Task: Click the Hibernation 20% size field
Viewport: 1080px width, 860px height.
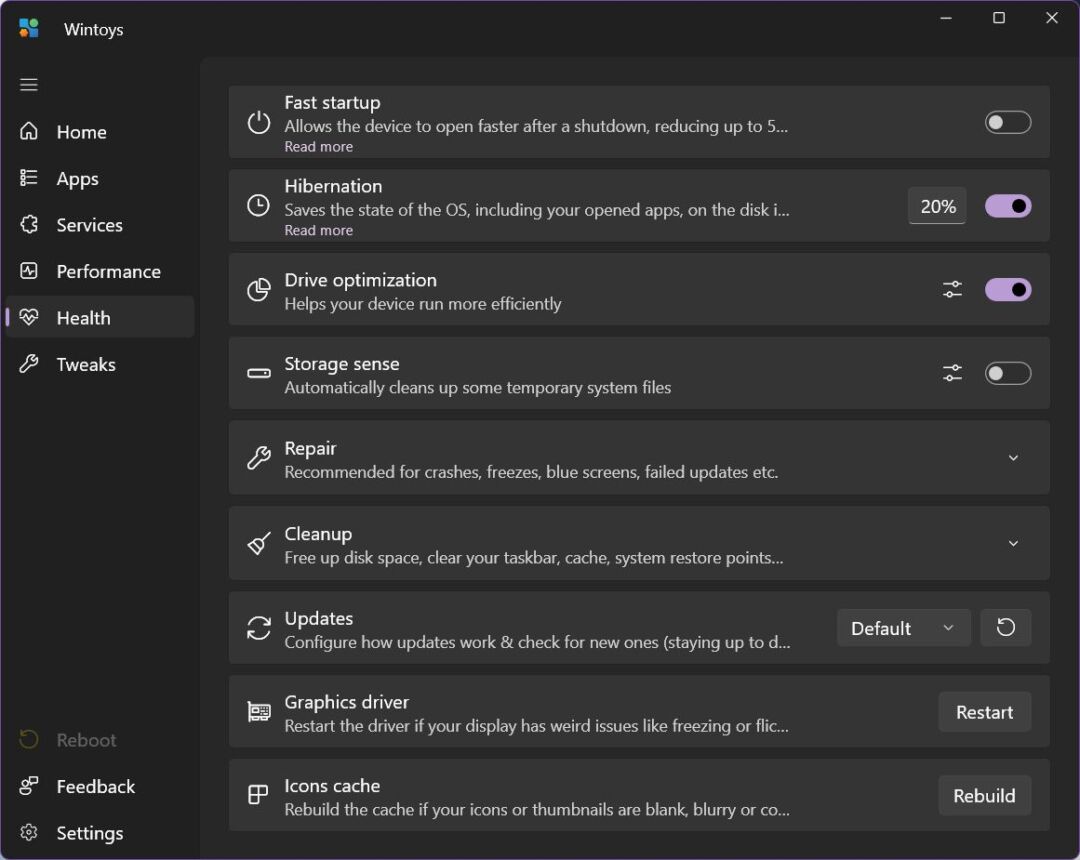Action: (x=937, y=206)
